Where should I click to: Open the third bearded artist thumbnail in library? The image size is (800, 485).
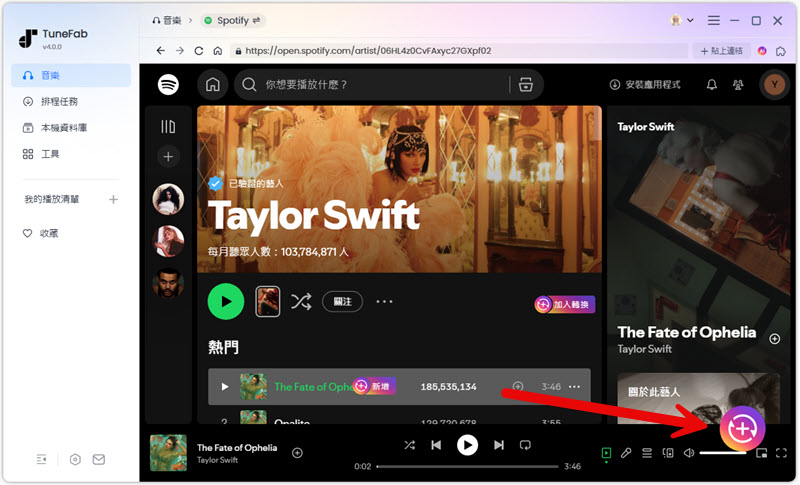click(168, 283)
